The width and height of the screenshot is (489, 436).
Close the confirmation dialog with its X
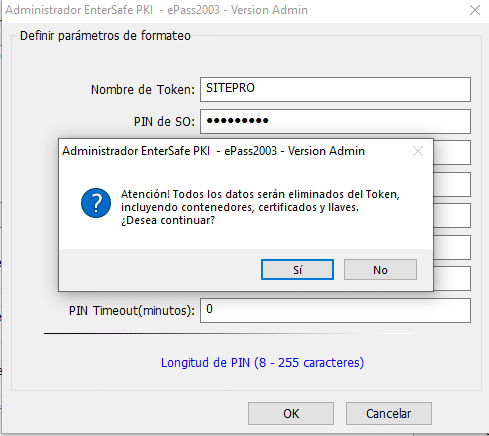pos(418,151)
